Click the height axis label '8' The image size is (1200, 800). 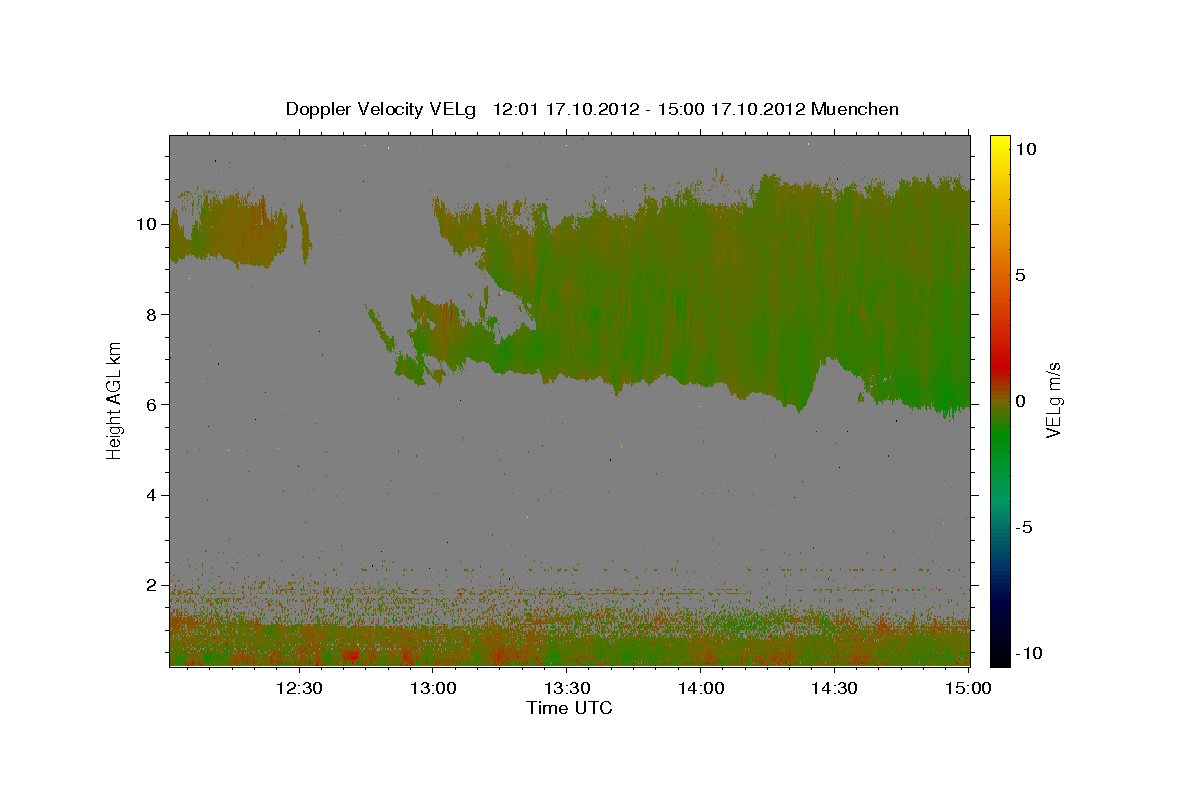click(x=150, y=314)
